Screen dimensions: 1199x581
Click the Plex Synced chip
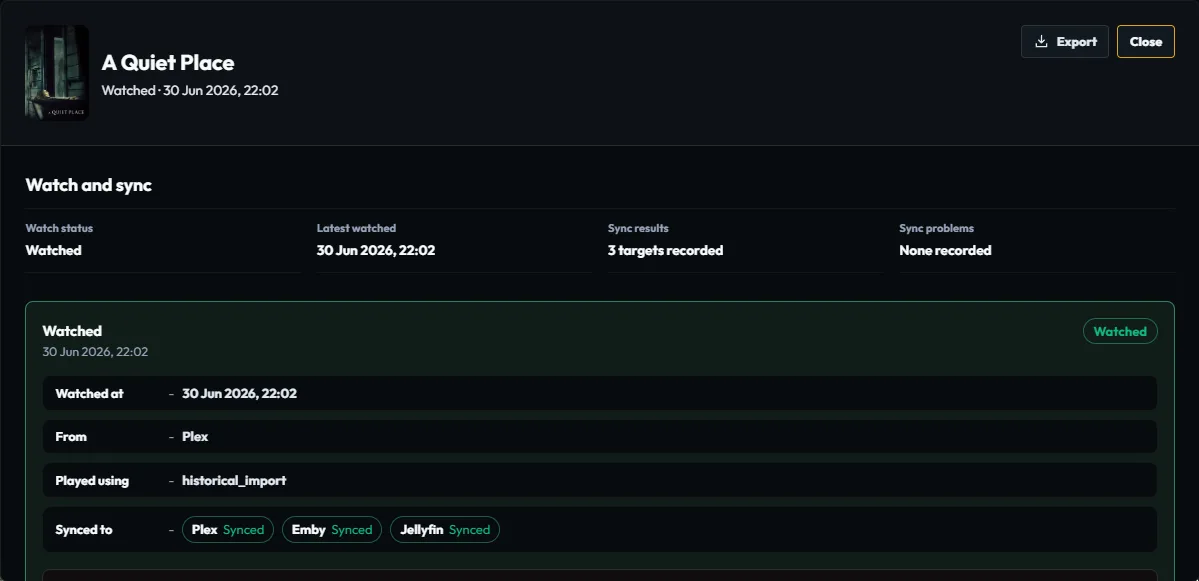pos(228,530)
